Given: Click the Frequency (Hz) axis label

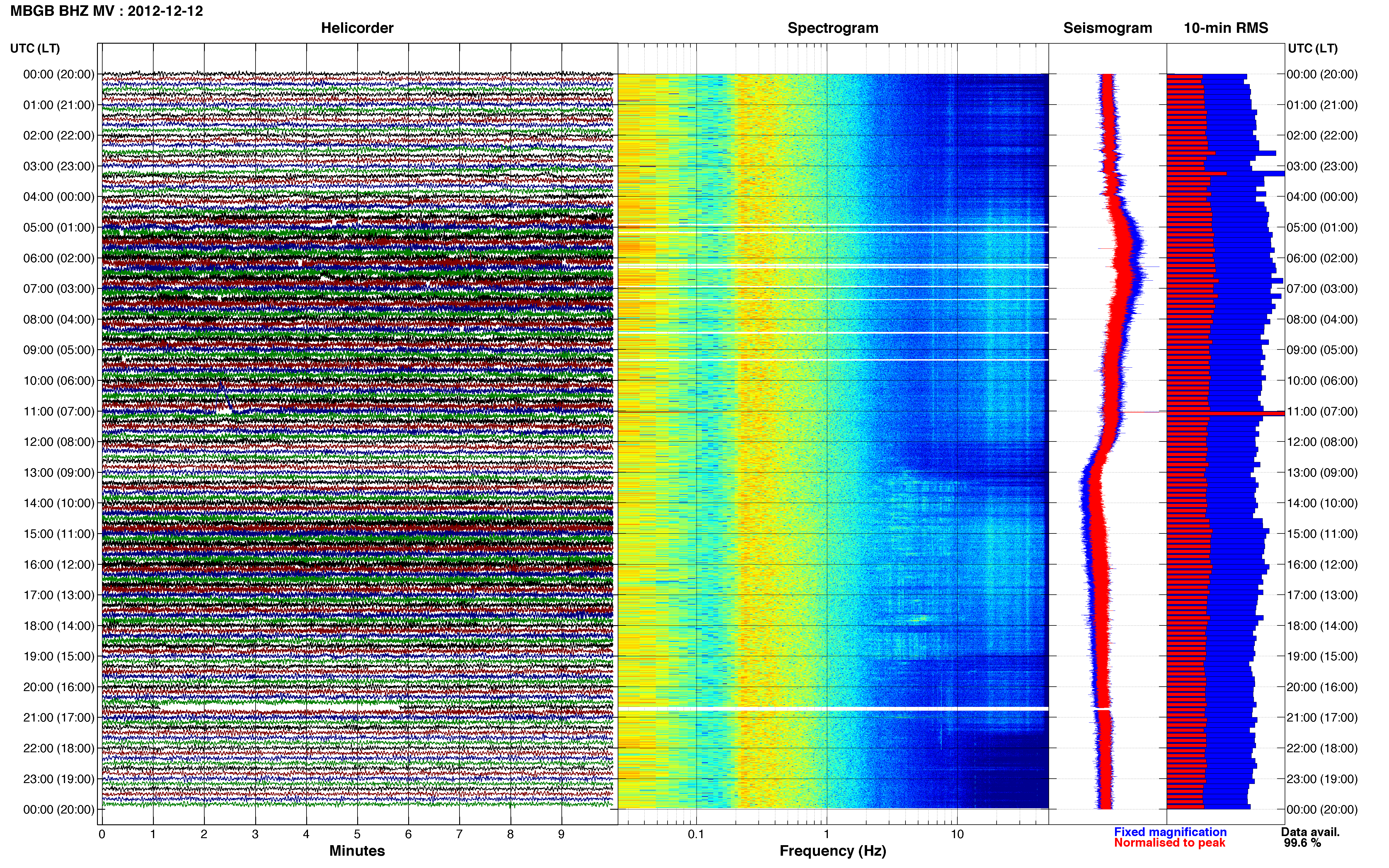Looking at the screenshot, I should 833,851.
